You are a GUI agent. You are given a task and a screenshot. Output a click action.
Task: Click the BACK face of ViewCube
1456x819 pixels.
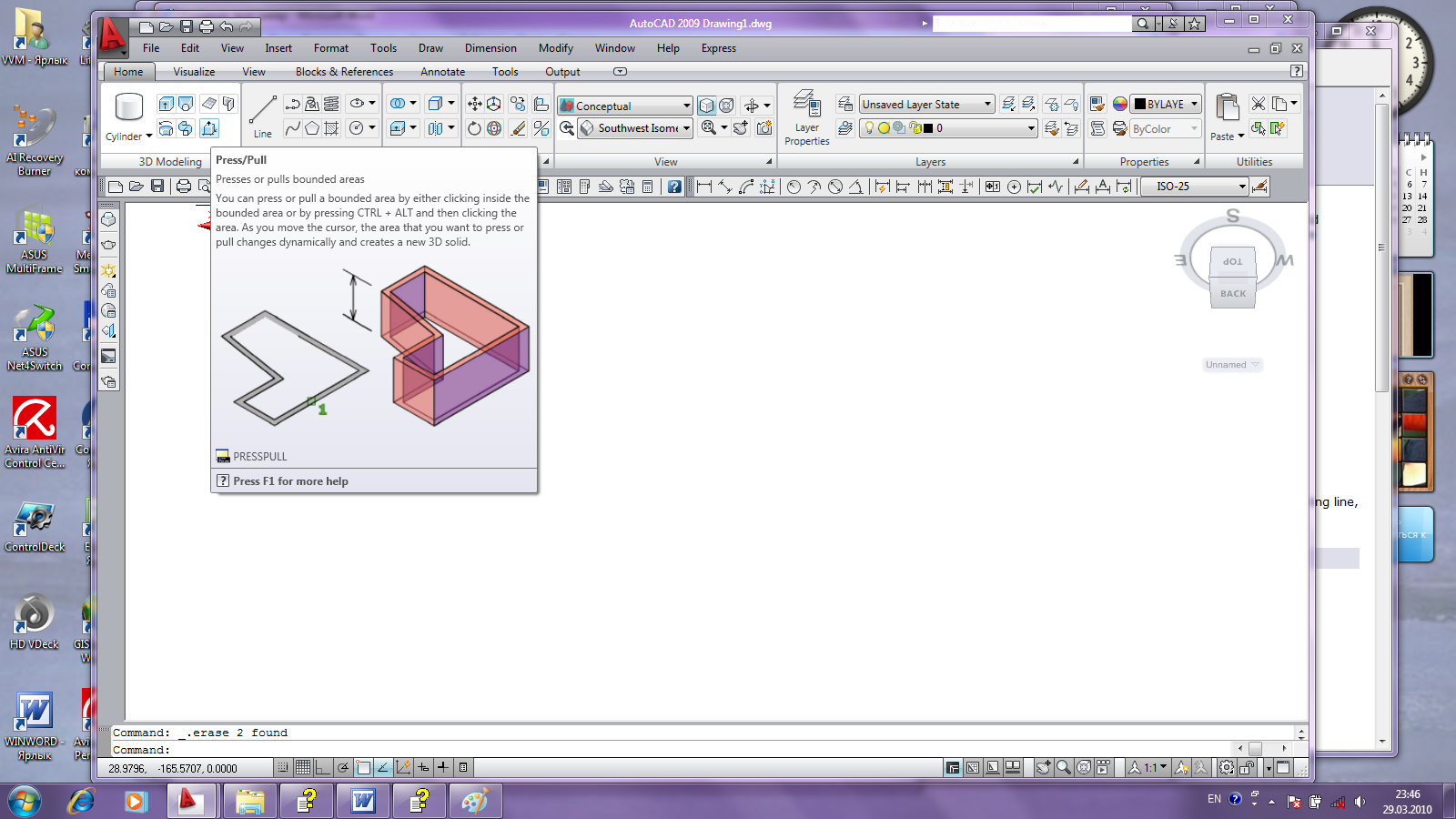click(x=1233, y=293)
